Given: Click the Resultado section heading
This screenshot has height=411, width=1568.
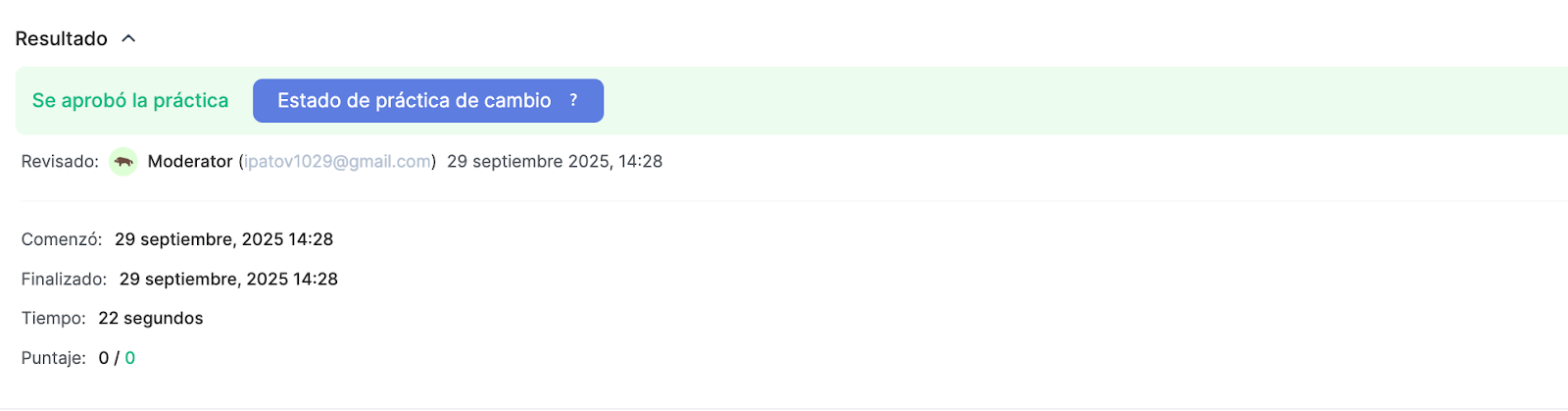Looking at the screenshot, I should [x=61, y=39].
